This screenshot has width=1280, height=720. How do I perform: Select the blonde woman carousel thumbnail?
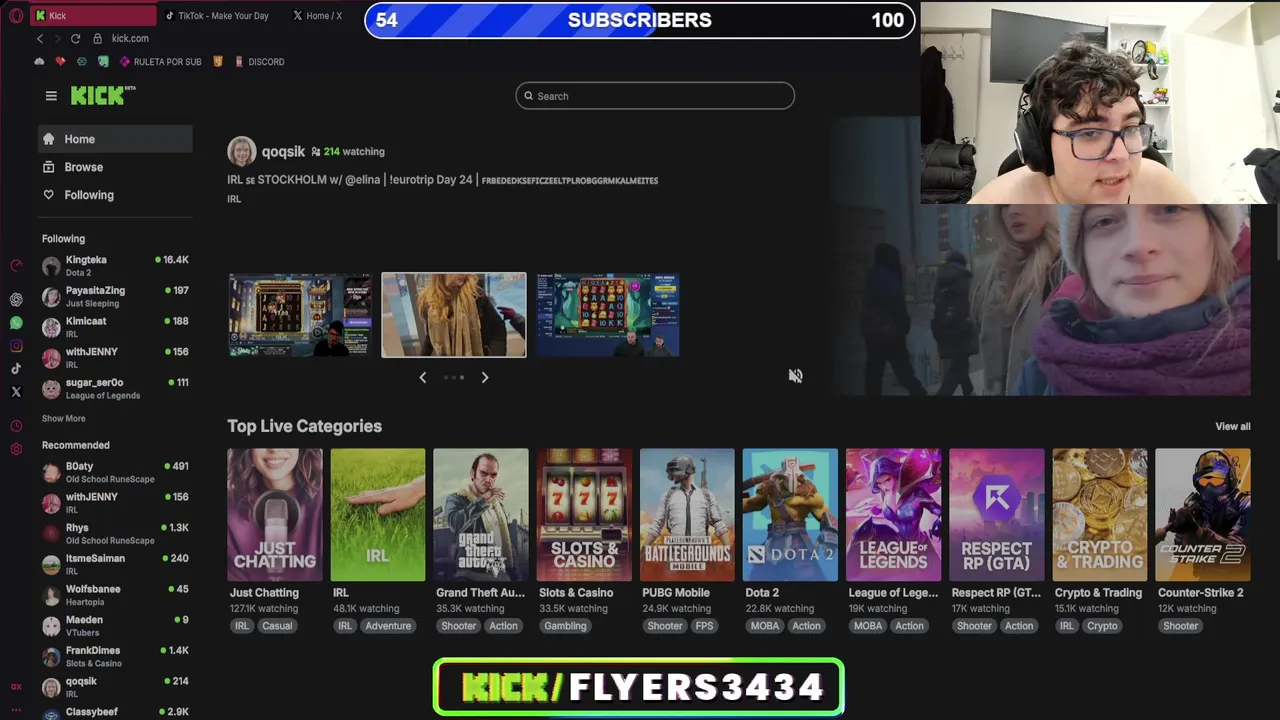click(x=454, y=314)
